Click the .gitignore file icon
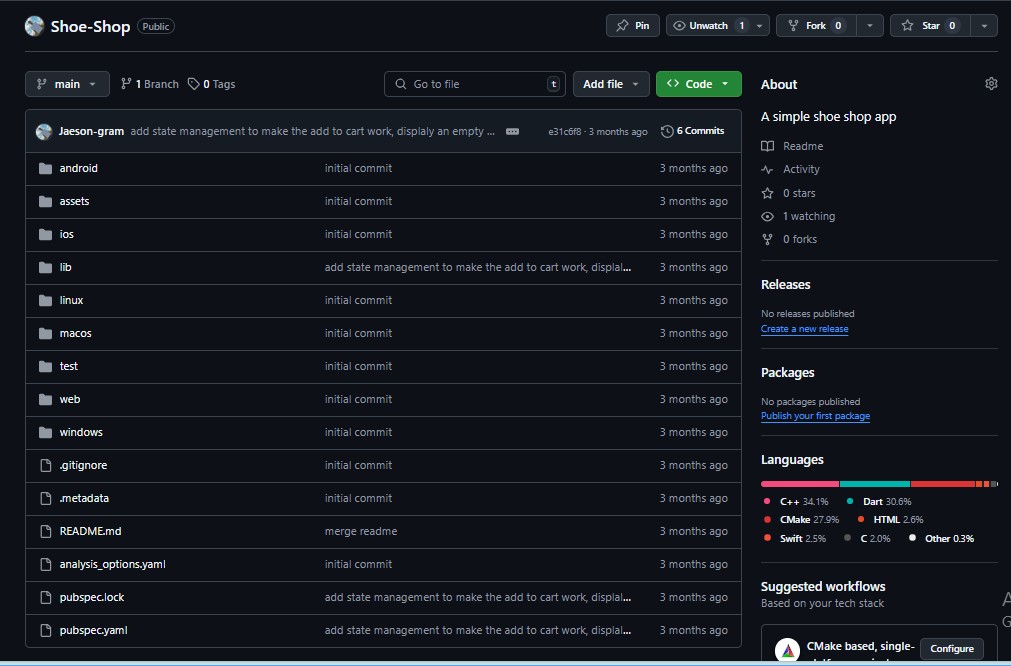 click(x=45, y=465)
